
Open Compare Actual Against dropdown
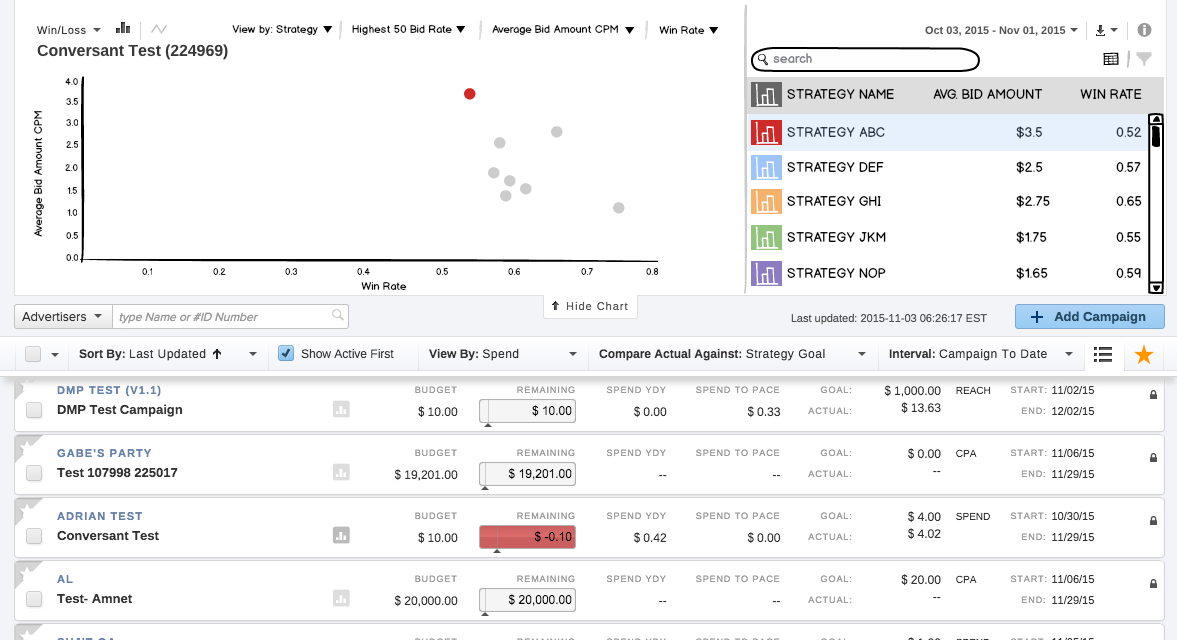(733, 354)
